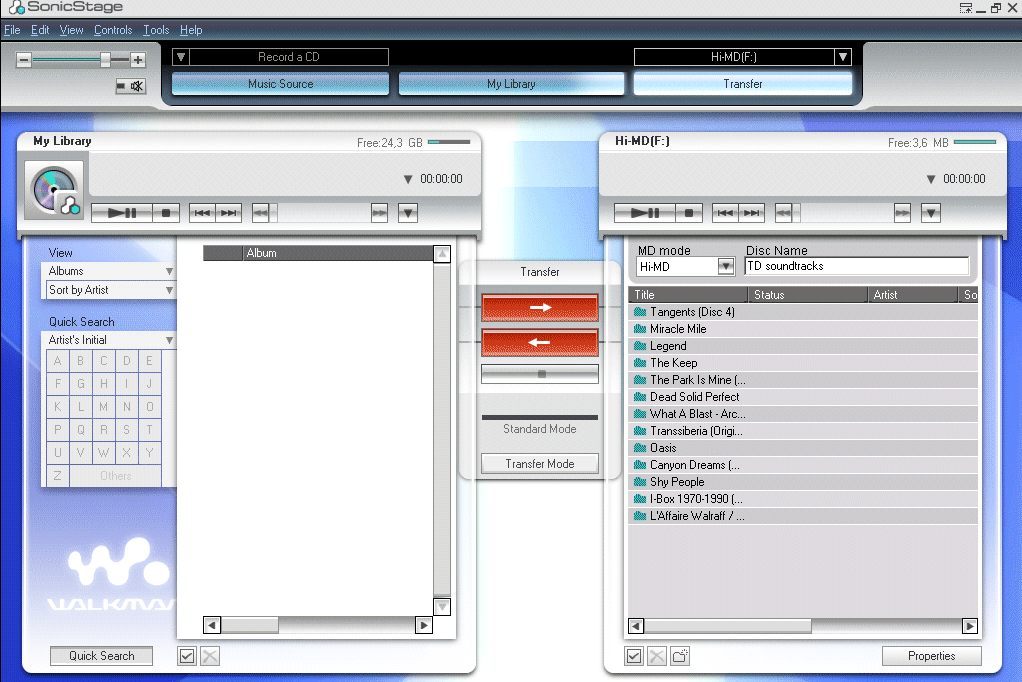Image resolution: width=1022 pixels, height=682 pixels.
Task: Stop playback in Hi-MD player
Action: coord(689,213)
